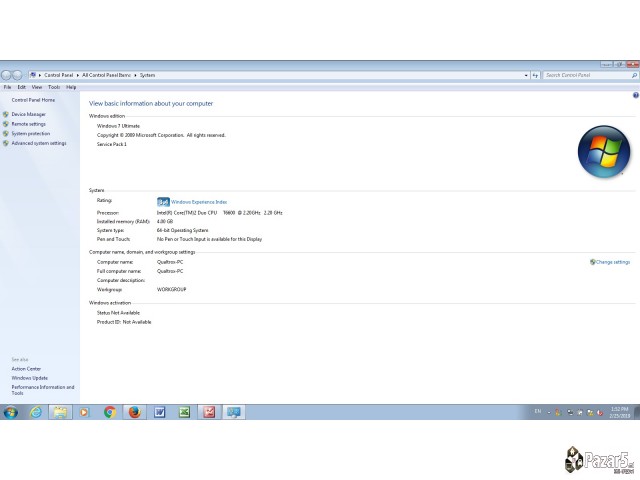Click Advanced system settings link
This screenshot has height=480, width=640.
(x=38, y=143)
